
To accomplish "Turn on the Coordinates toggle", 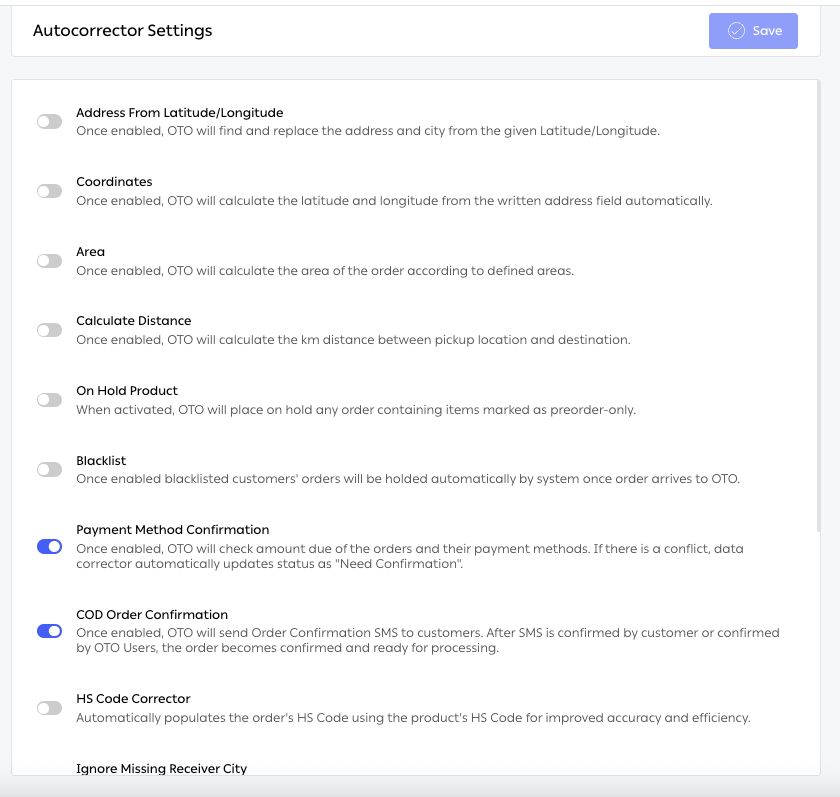I will (49, 191).
